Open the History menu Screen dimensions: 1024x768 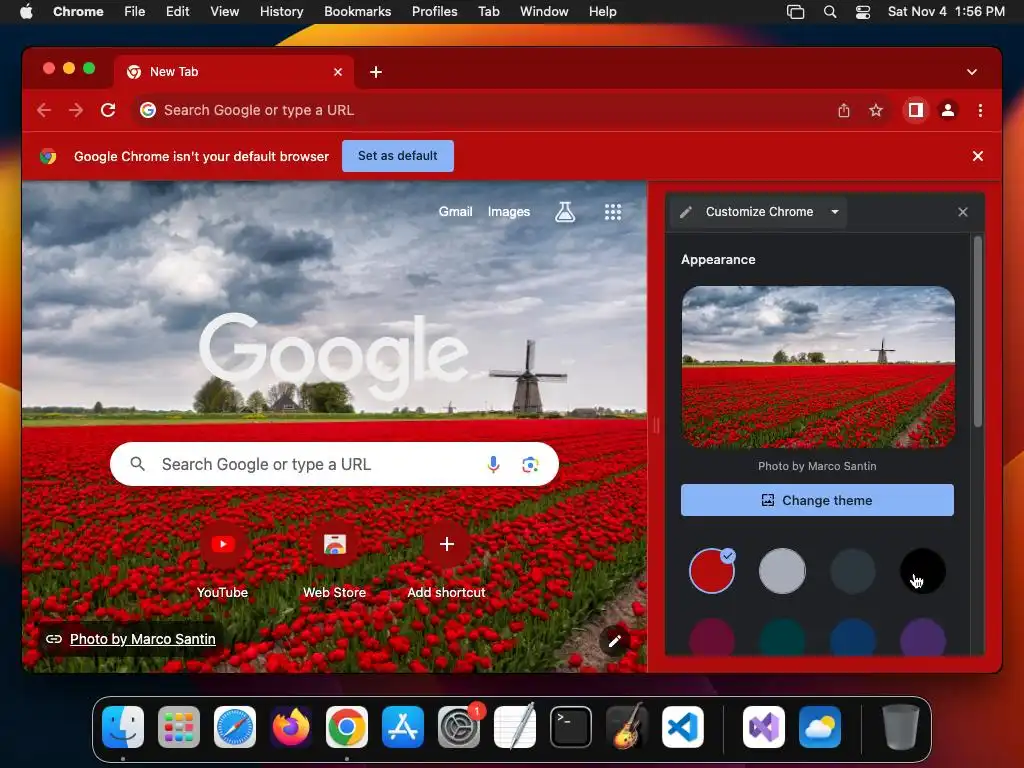(281, 11)
